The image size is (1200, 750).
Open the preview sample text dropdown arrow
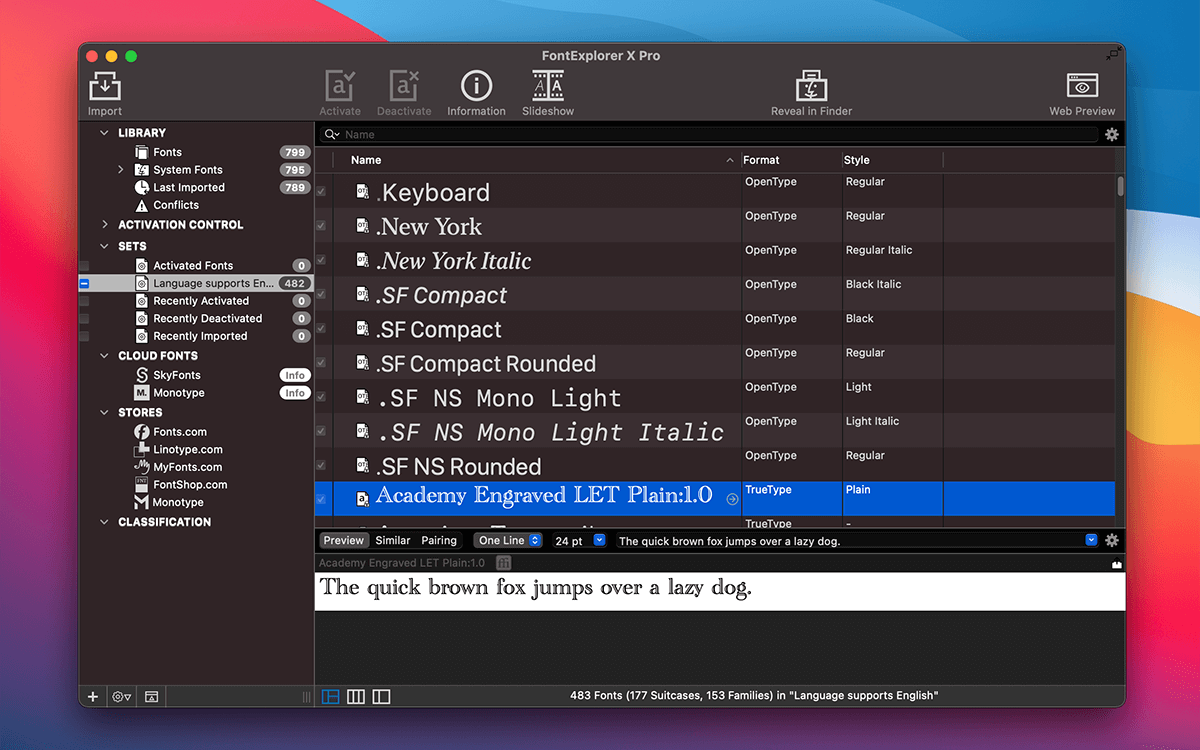click(1091, 540)
